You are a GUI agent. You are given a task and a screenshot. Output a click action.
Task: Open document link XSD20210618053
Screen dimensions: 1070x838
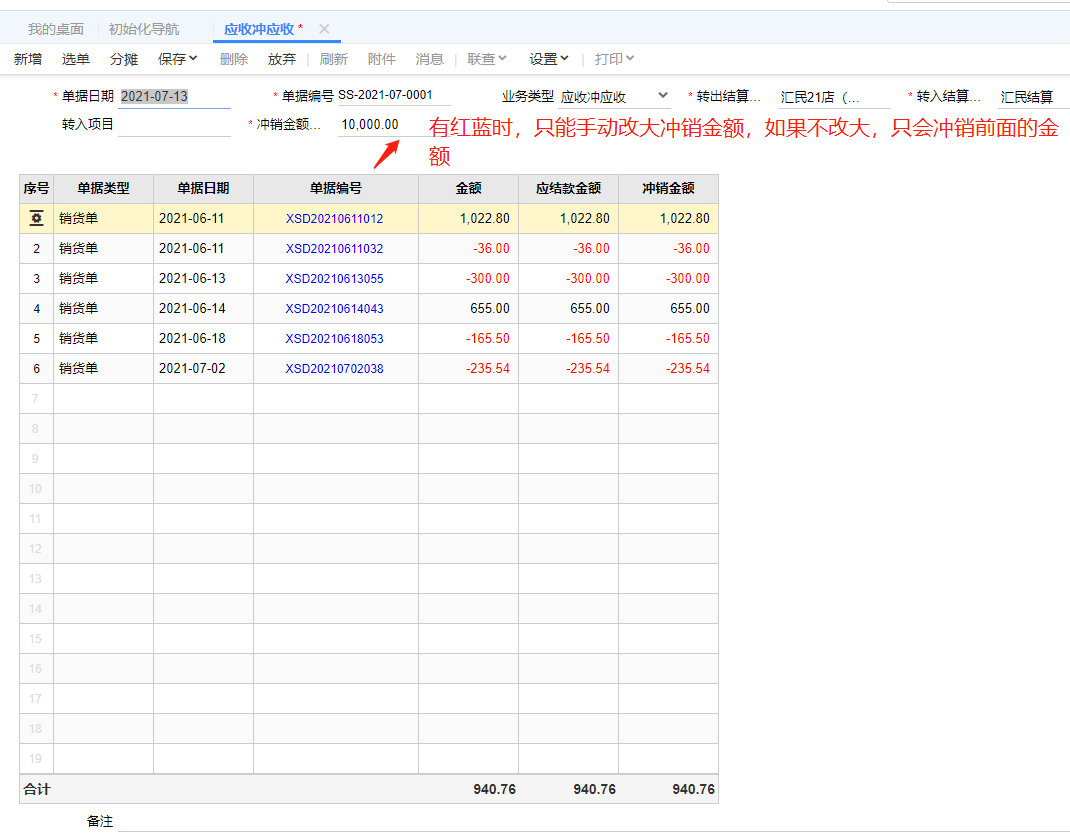pyautogui.click(x=334, y=339)
